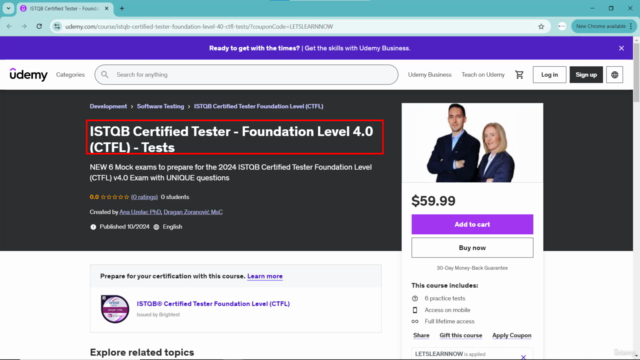Click the Published 10/2024 text

click(124, 227)
